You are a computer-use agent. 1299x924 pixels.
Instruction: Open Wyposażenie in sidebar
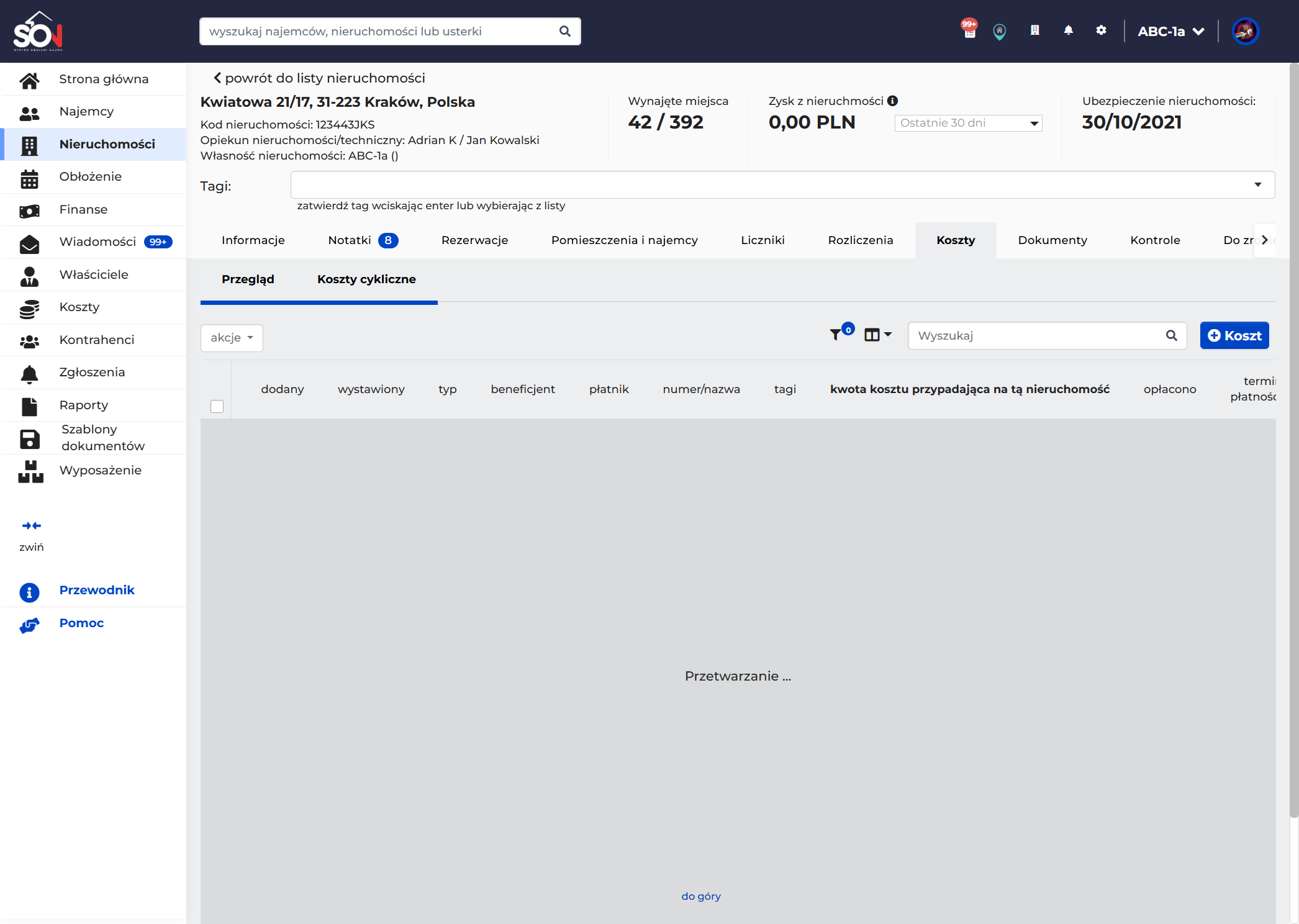[x=93, y=470]
